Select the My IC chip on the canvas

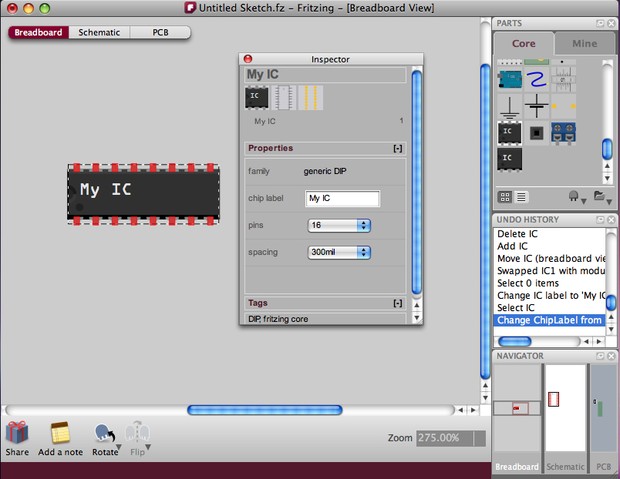pyautogui.click(x=144, y=194)
